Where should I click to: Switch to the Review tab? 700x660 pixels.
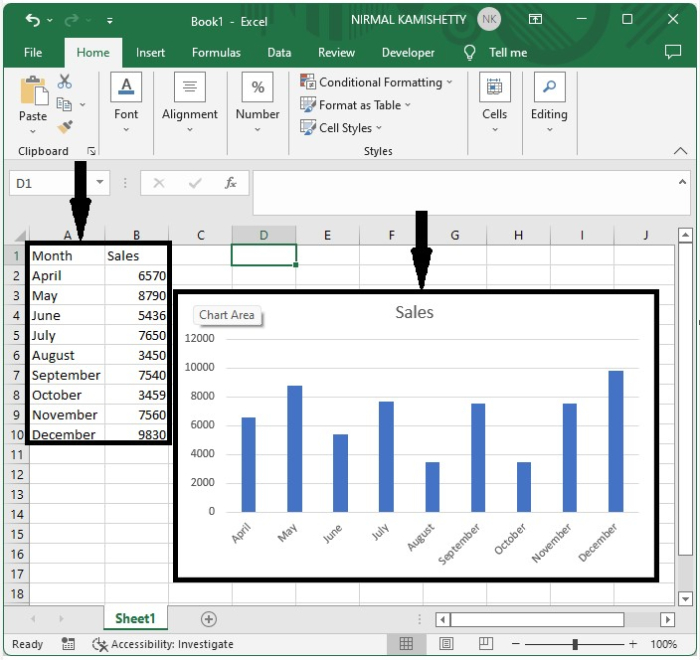click(336, 53)
